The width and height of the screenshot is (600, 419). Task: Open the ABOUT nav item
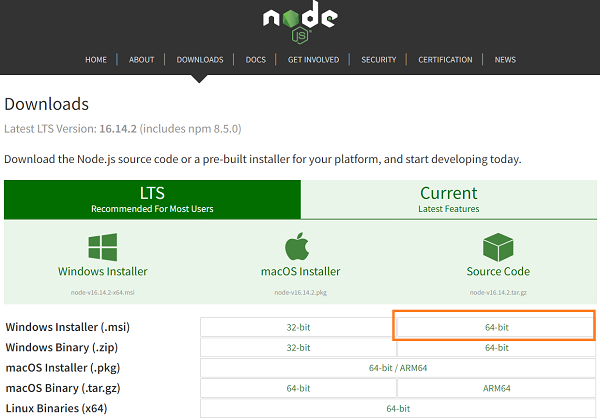click(142, 60)
